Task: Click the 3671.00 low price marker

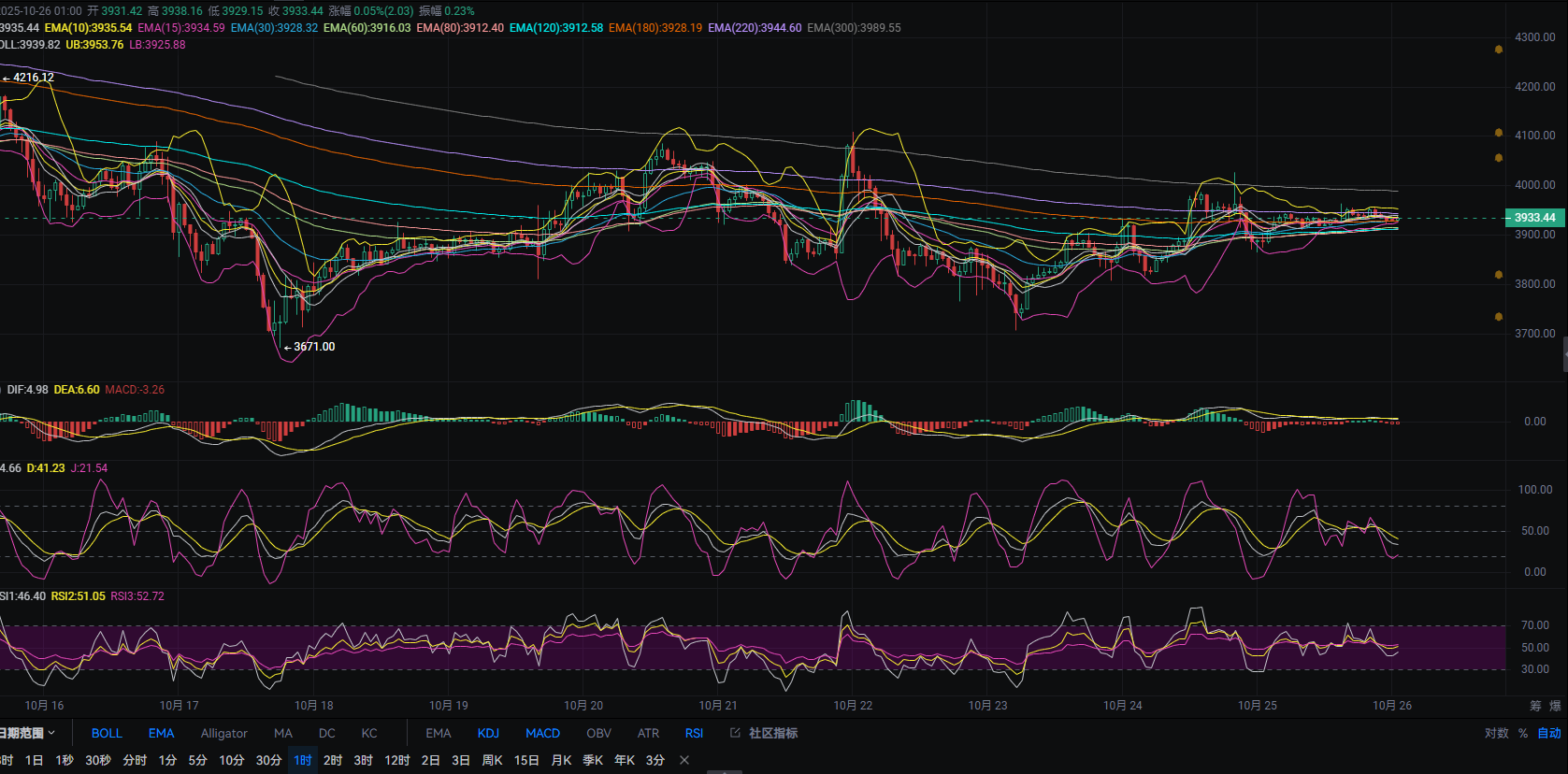Action: (x=313, y=347)
